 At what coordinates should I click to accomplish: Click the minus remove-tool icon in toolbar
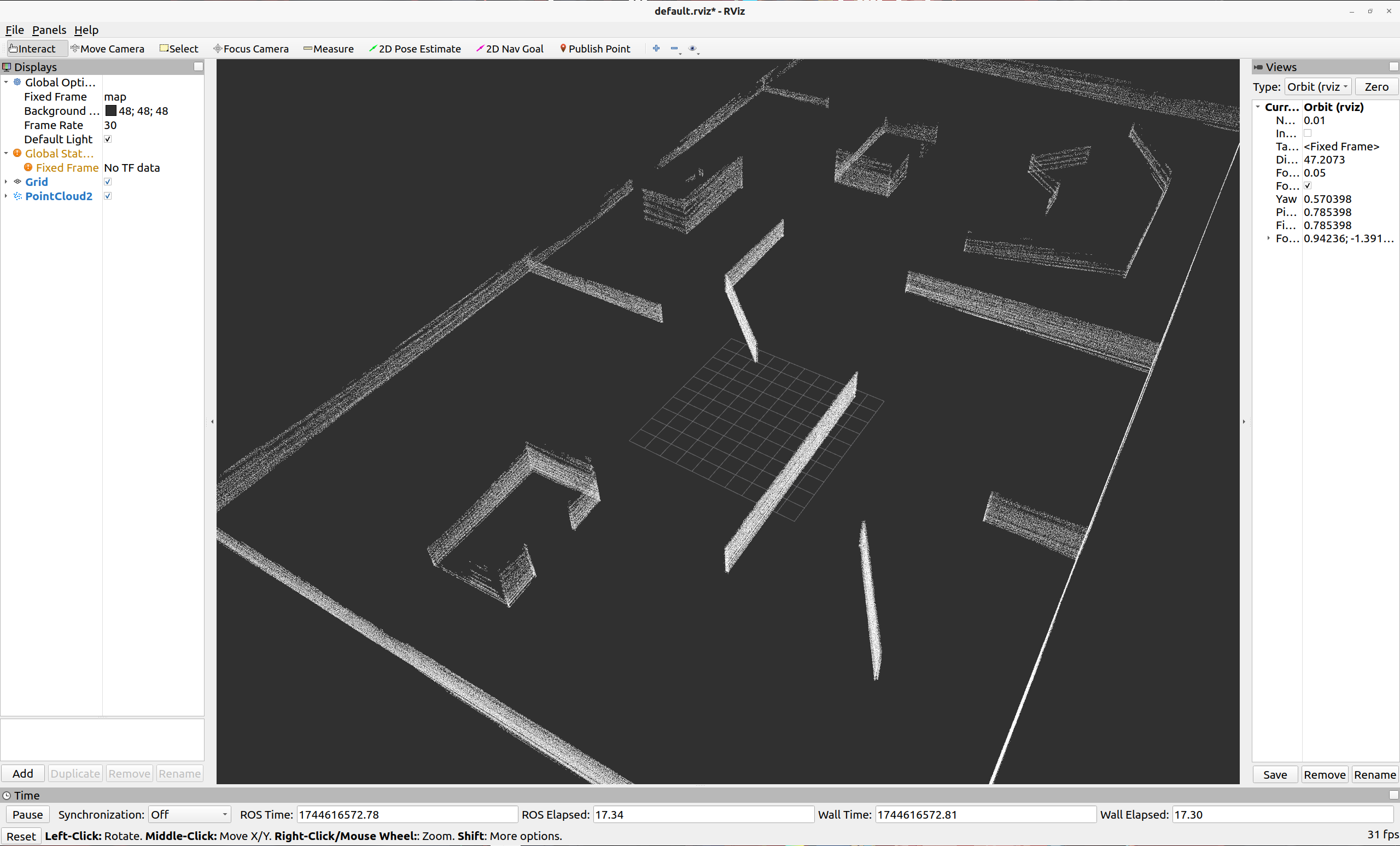pos(674,49)
